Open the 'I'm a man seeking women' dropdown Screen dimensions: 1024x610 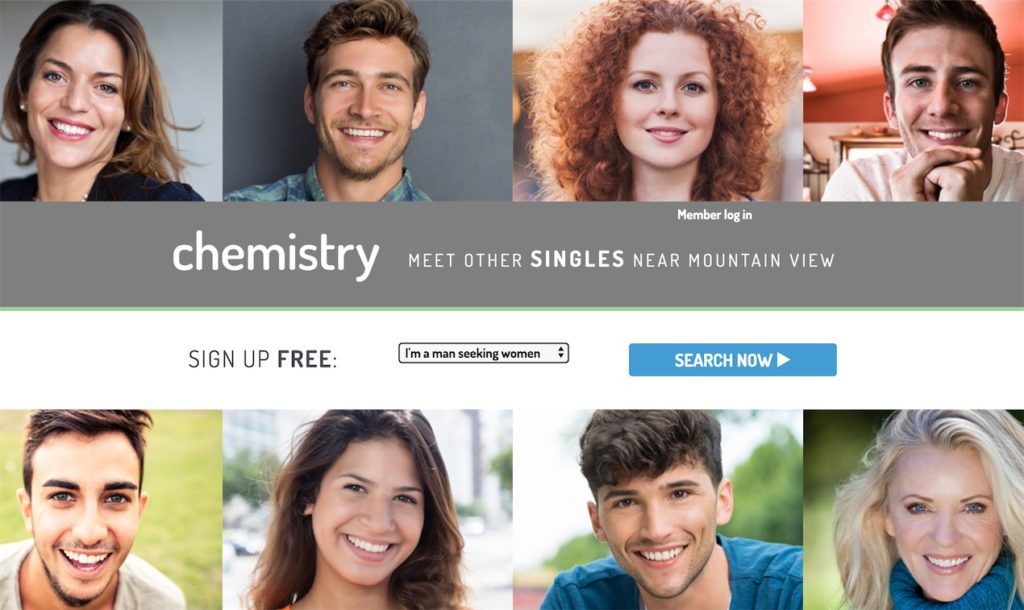483,353
